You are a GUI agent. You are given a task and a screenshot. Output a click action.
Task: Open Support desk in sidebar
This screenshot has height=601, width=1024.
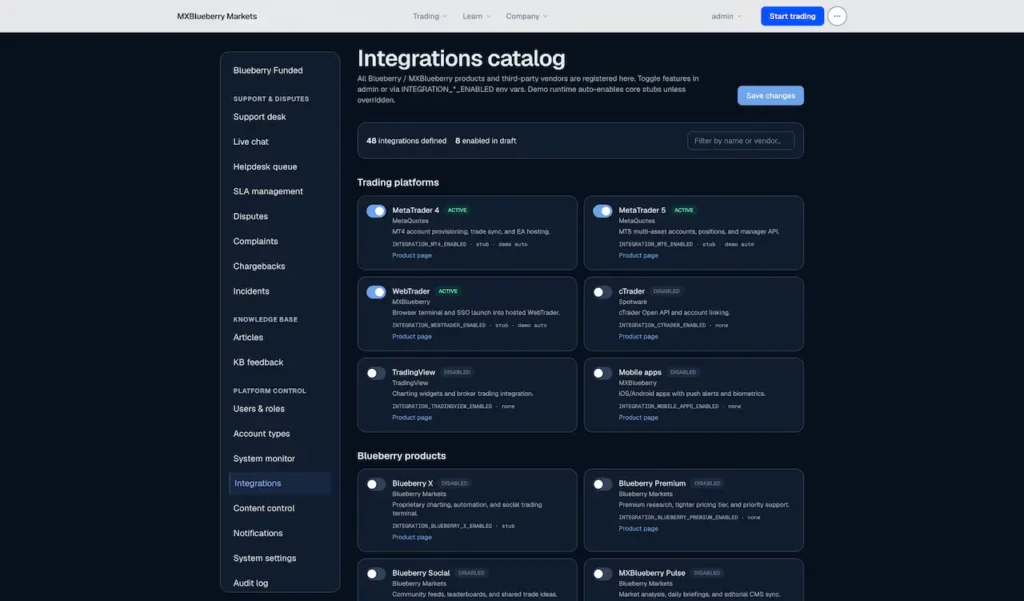pos(259,117)
